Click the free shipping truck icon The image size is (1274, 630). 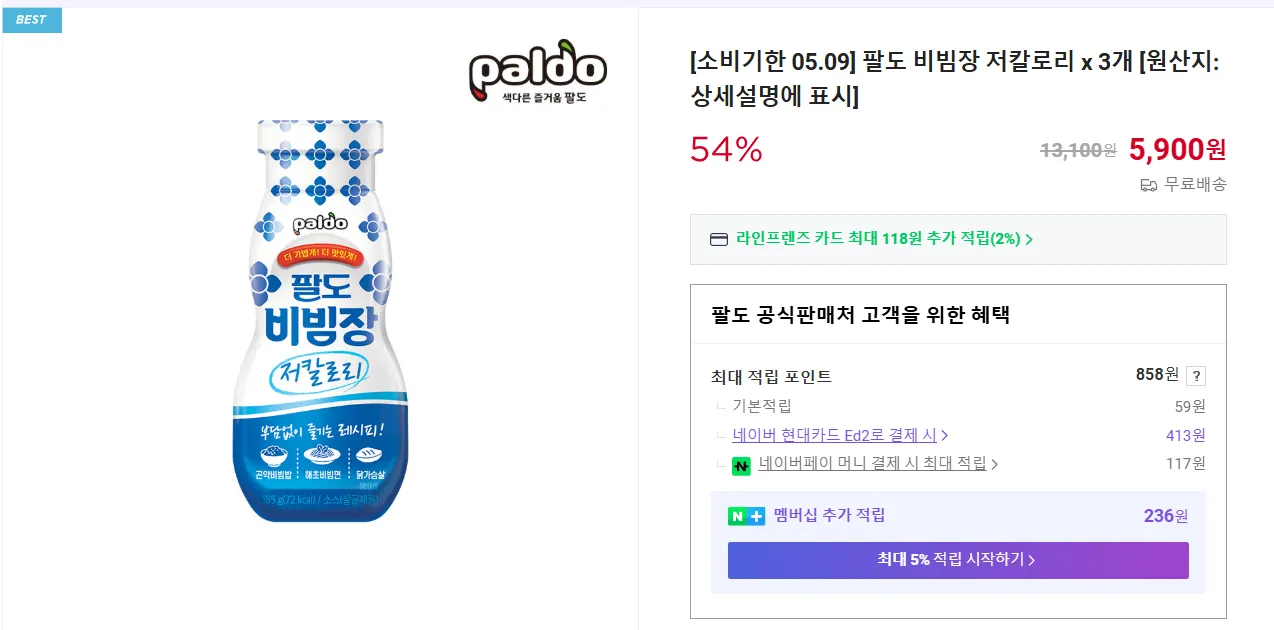coord(1149,185)
